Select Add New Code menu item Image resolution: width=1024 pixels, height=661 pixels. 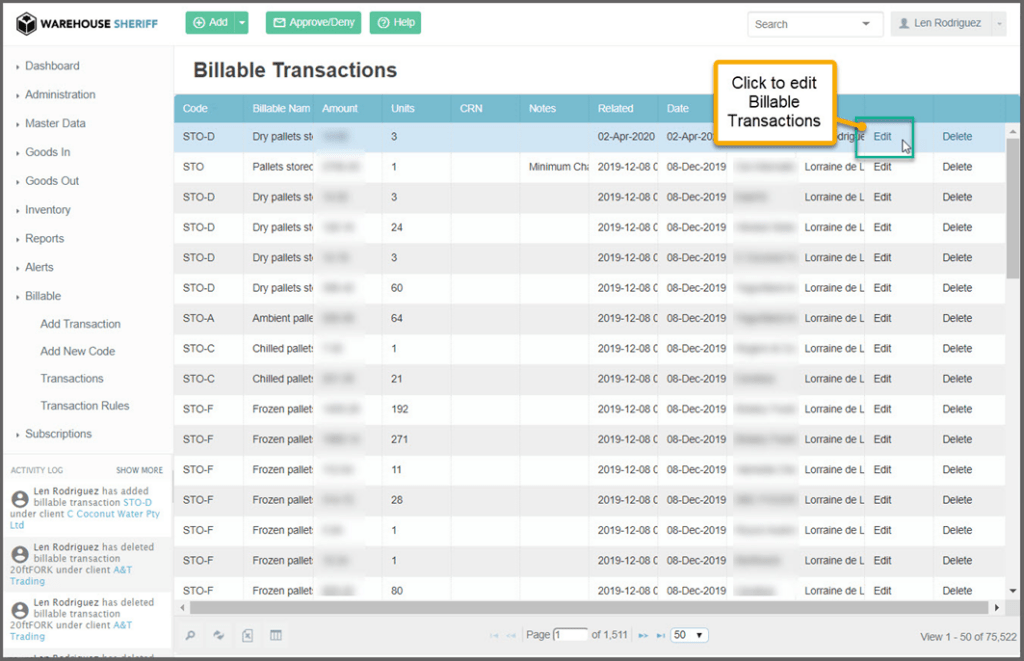(77, 351)
